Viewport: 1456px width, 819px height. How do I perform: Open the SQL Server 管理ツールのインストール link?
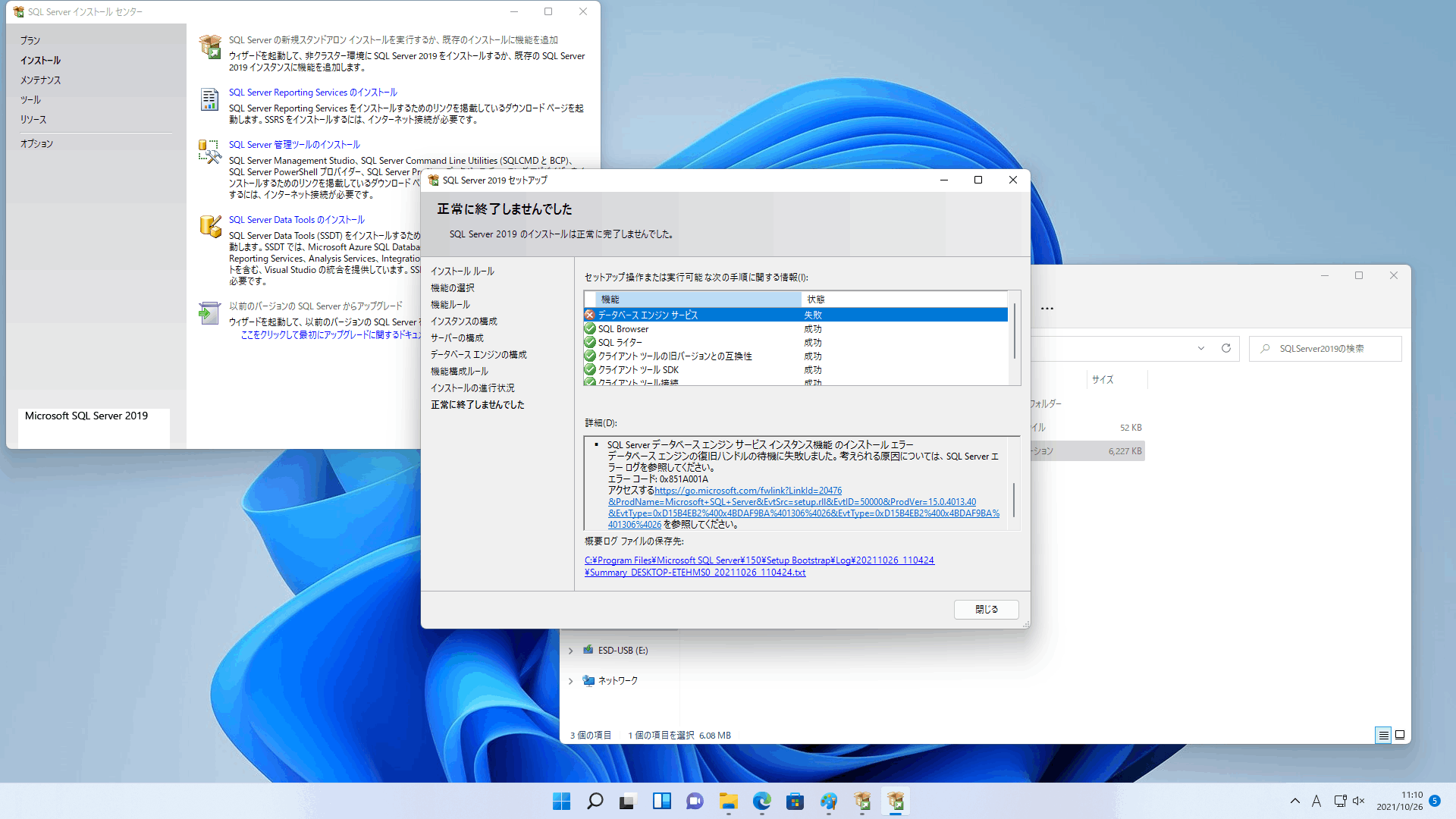[x=294, y=145]
